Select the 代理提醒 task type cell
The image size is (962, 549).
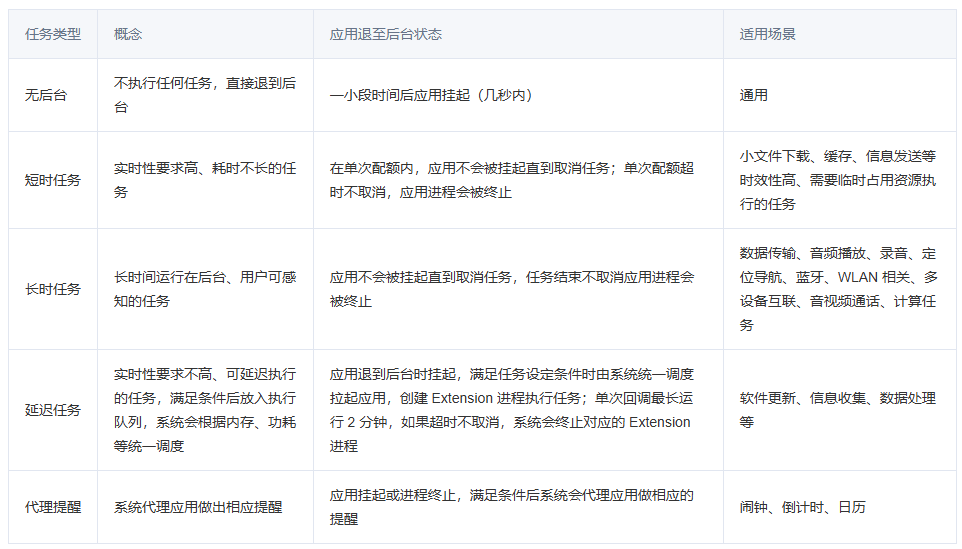point(53,507)
